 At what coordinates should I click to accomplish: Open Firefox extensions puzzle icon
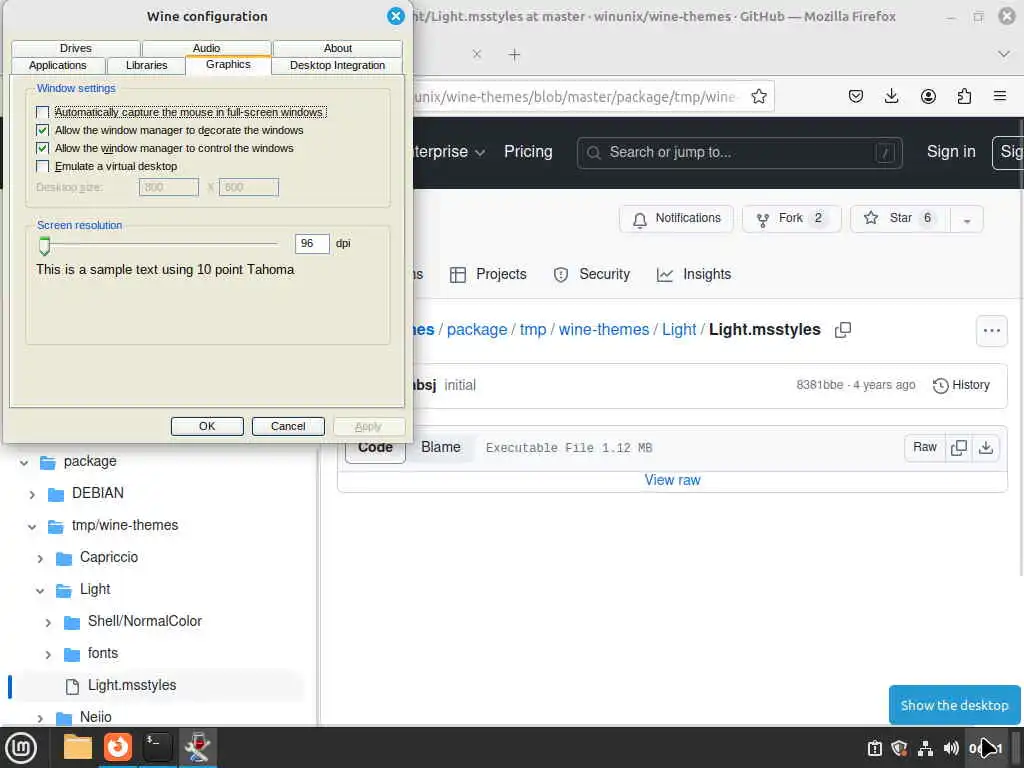964,97
